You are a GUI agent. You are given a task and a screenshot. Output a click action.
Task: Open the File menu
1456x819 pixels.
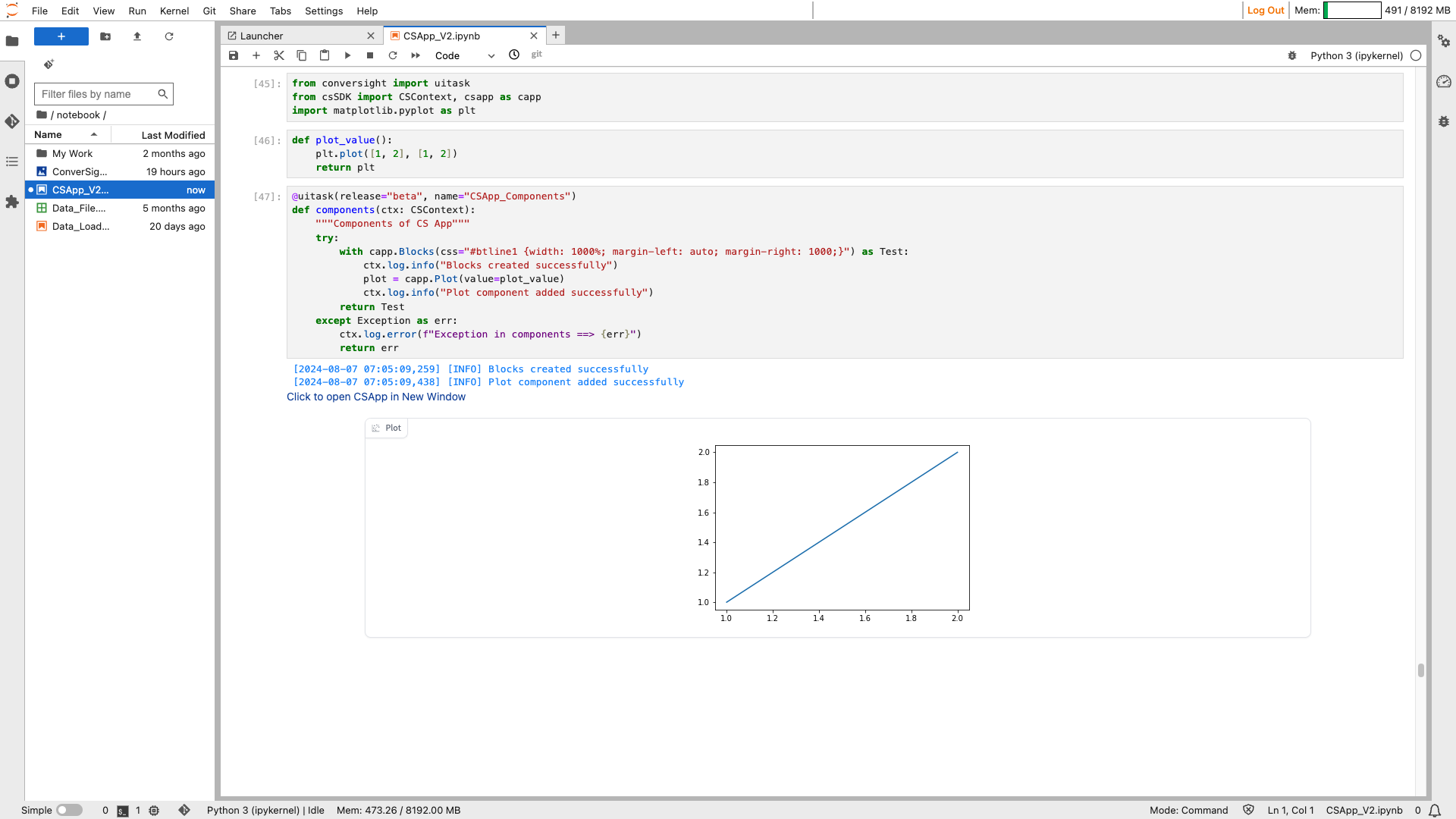[x=40, y=11]
